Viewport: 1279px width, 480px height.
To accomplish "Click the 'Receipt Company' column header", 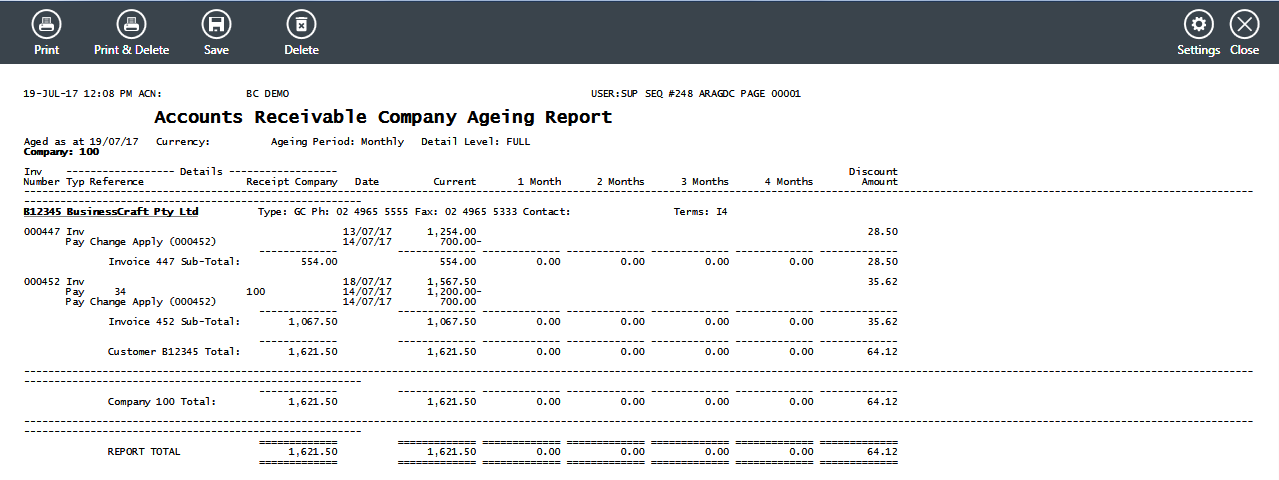I will [x=292, y=182].
